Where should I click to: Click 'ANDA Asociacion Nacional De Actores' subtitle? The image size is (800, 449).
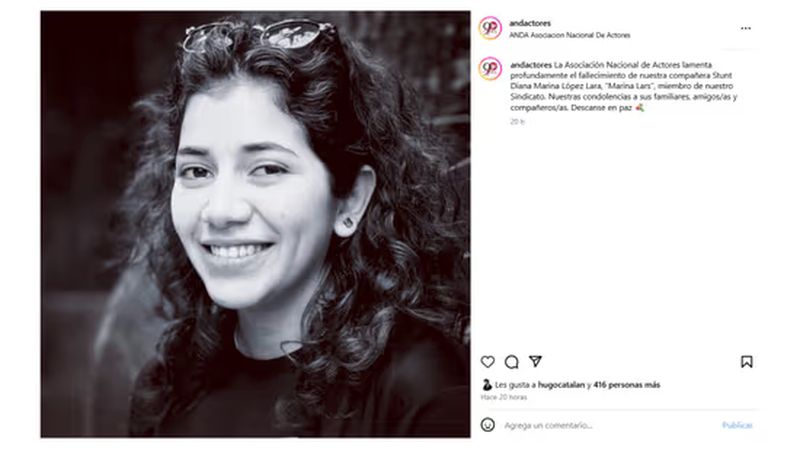[569, 35]
